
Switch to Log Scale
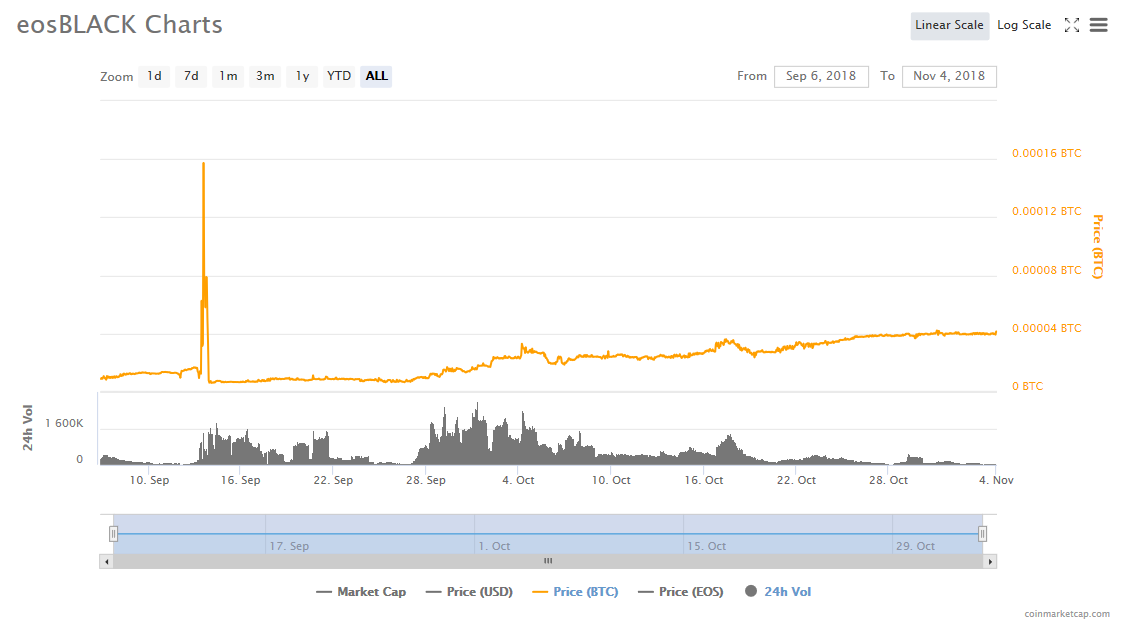point(1024,25)
